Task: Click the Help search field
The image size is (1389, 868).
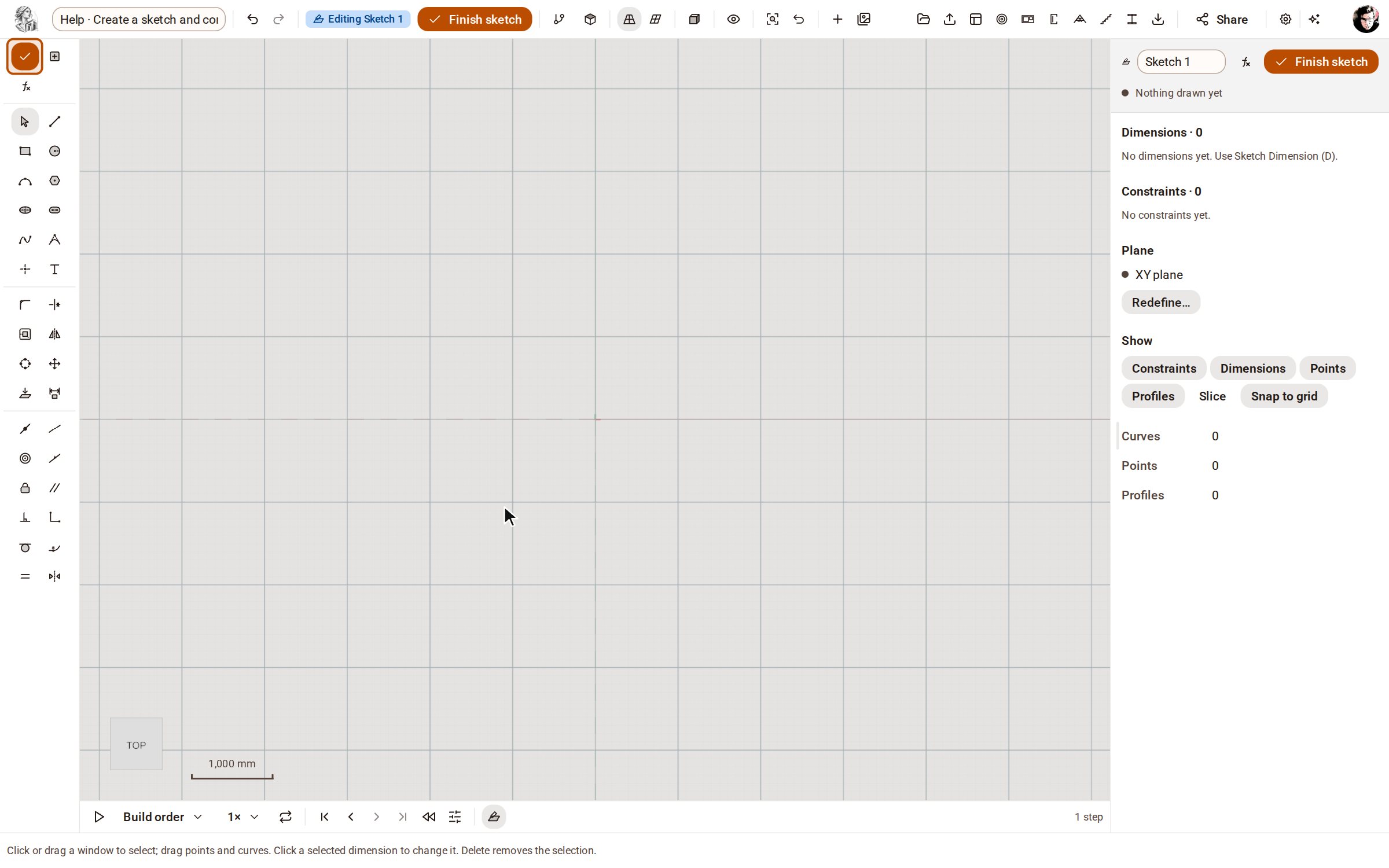Action: (139, 19)
